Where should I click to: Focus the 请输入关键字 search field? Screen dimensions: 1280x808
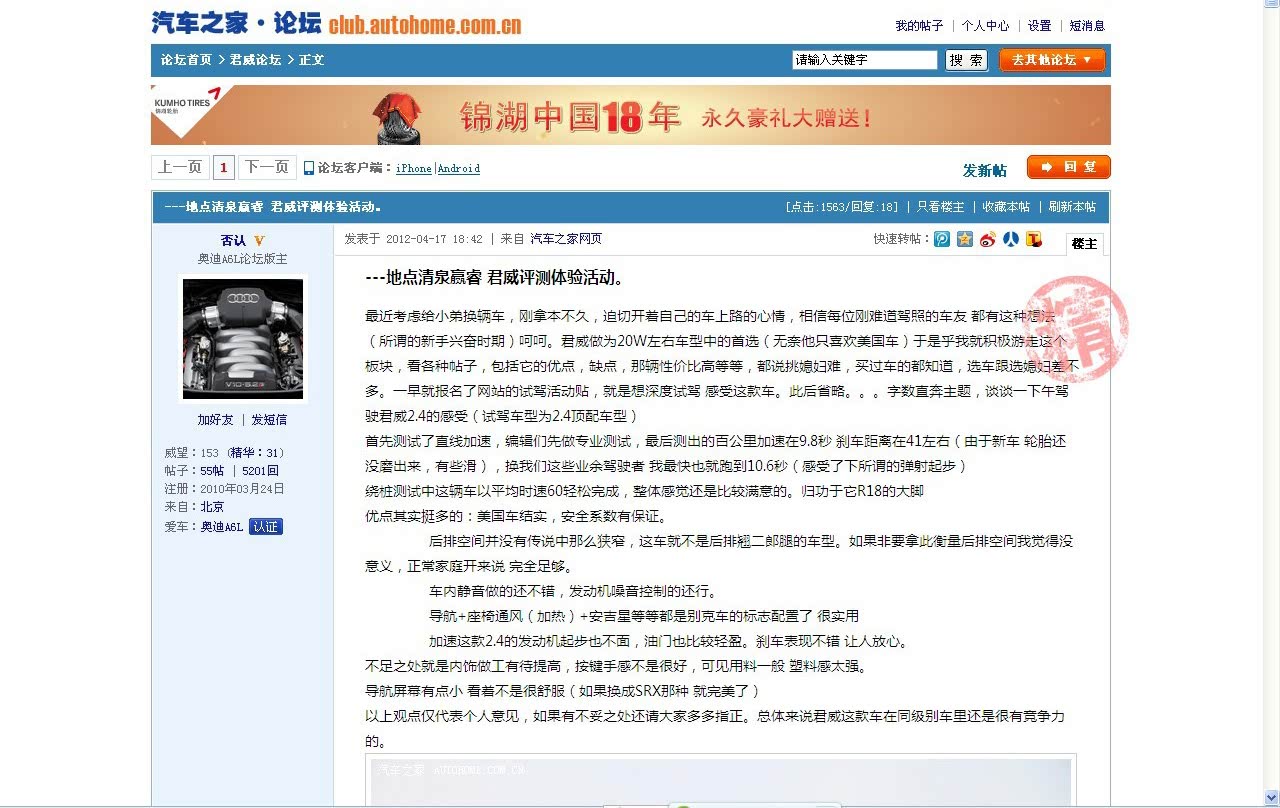tap(865, 60)
